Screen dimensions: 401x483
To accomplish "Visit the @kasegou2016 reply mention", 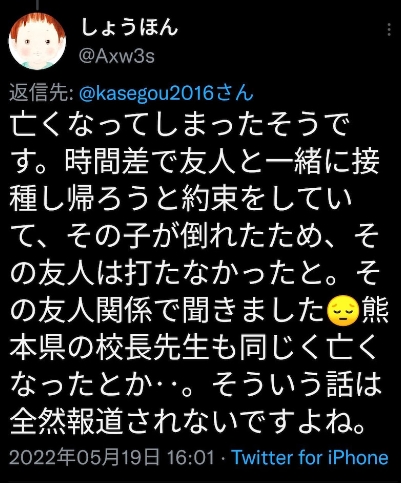I will pos(147,93).
